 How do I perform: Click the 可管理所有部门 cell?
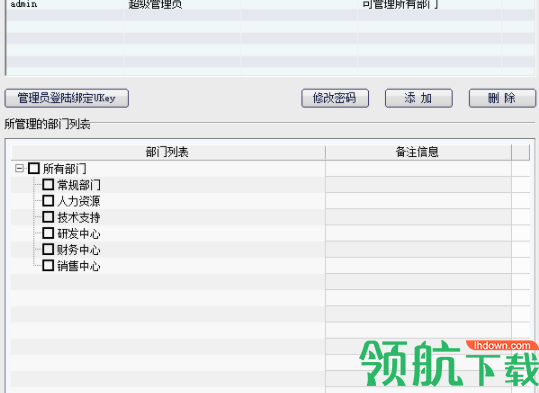tap(429, 4)
